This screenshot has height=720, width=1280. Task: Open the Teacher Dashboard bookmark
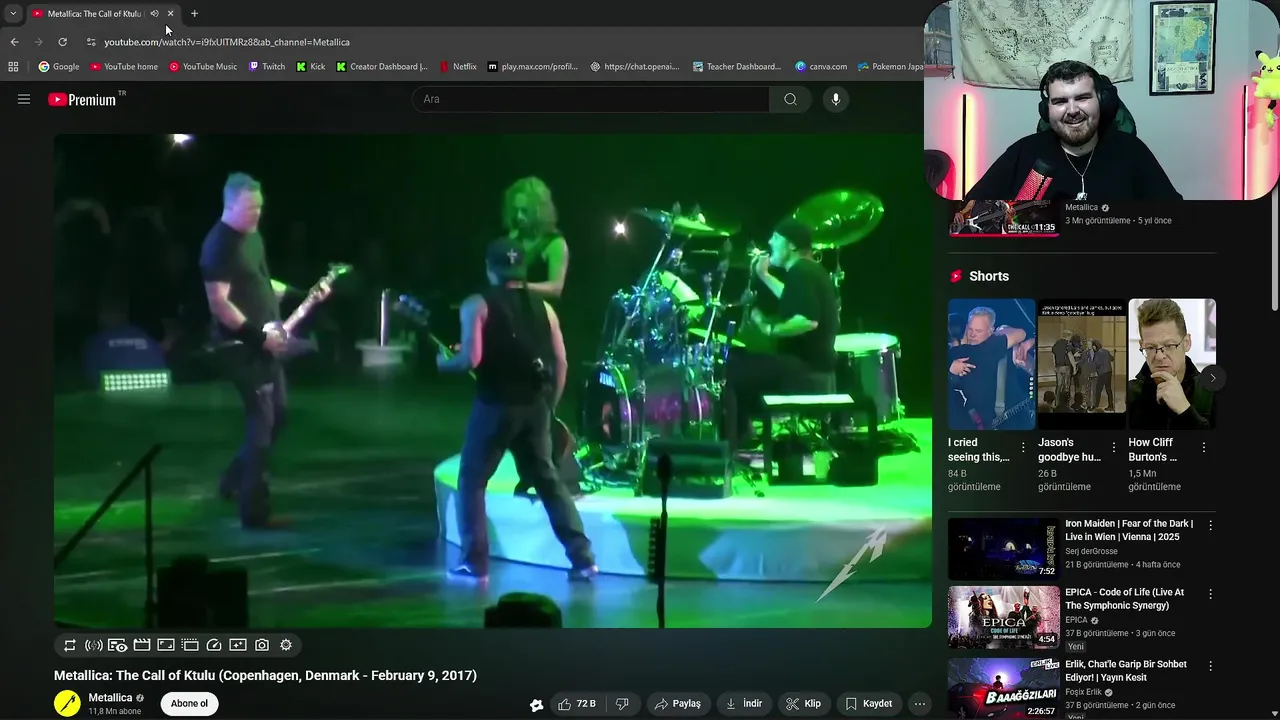[x=737, y=67]
